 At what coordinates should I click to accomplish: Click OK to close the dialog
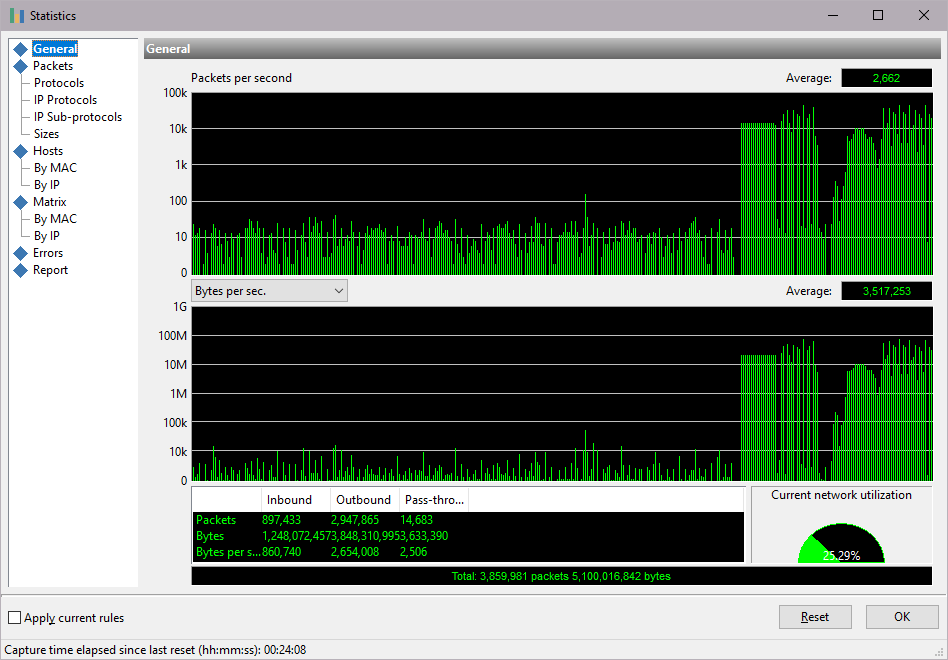click(x=901, y=616)
